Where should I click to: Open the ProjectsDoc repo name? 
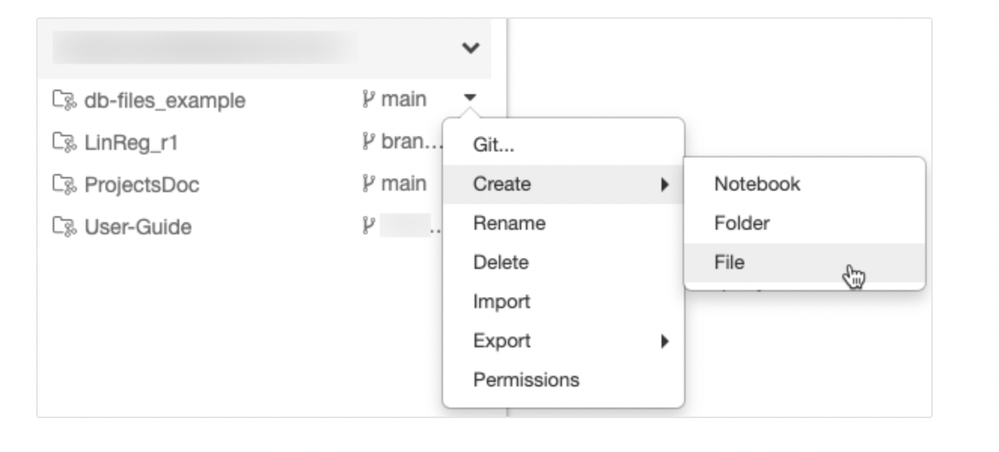142,185
